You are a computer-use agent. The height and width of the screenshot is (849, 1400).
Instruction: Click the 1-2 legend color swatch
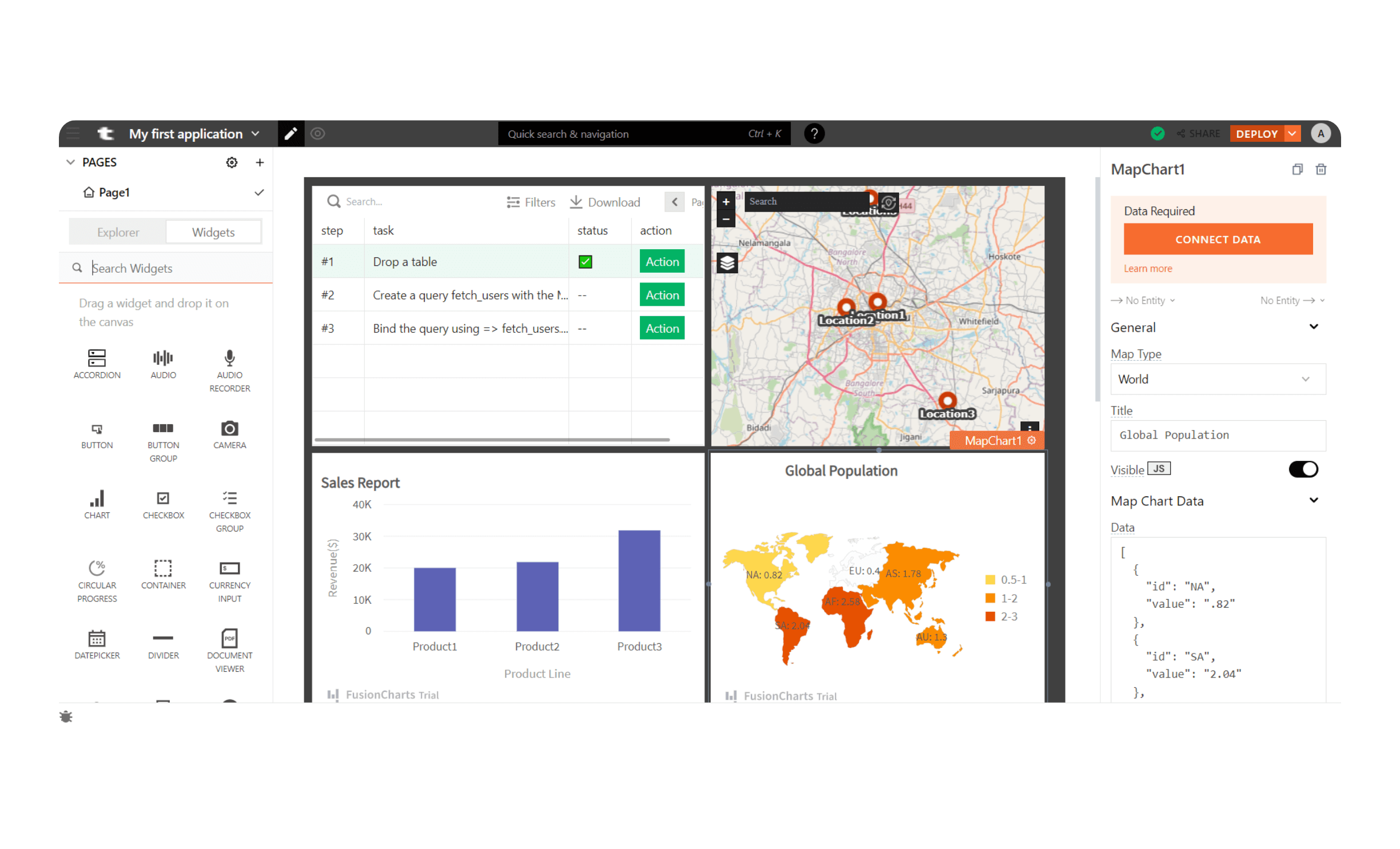[991, 598]
